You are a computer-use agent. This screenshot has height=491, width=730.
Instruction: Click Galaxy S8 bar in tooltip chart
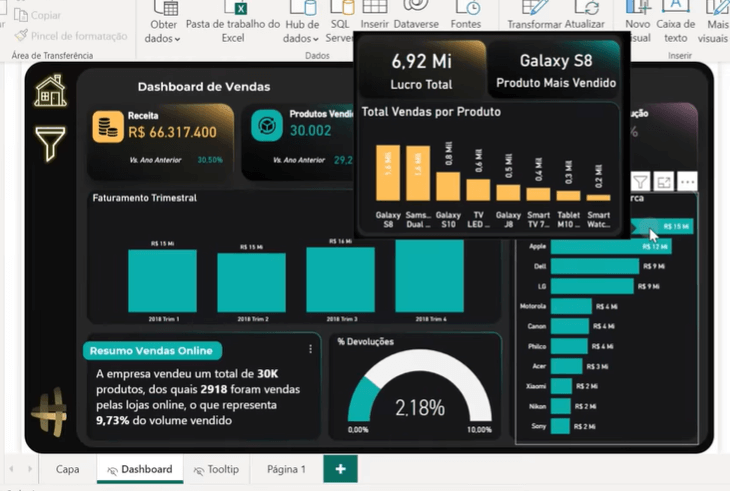point(388,173)
